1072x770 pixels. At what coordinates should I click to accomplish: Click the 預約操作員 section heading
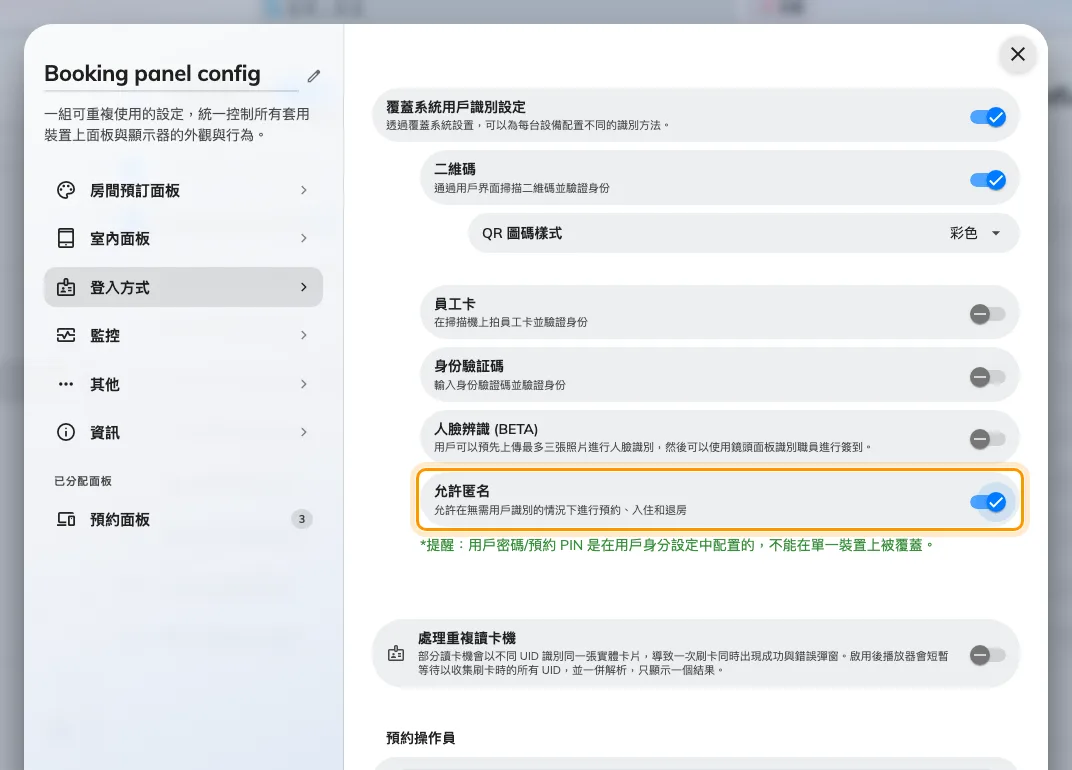420,738
